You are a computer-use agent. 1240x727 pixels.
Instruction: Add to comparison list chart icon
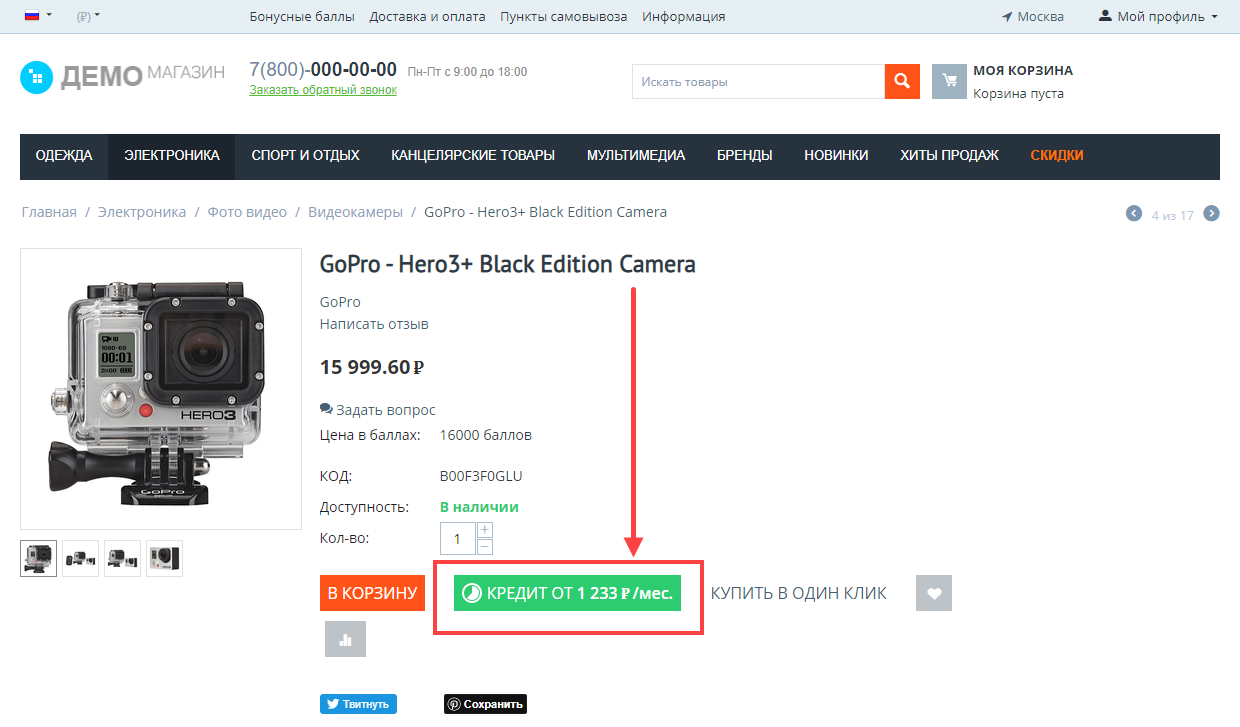tap(345, 639)
